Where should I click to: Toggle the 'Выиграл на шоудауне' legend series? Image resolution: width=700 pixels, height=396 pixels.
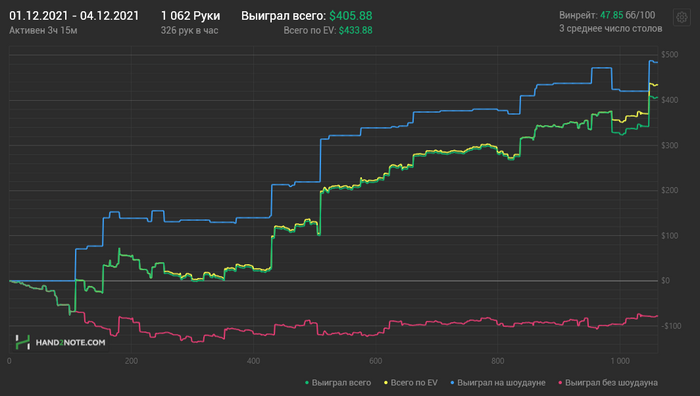498,383
